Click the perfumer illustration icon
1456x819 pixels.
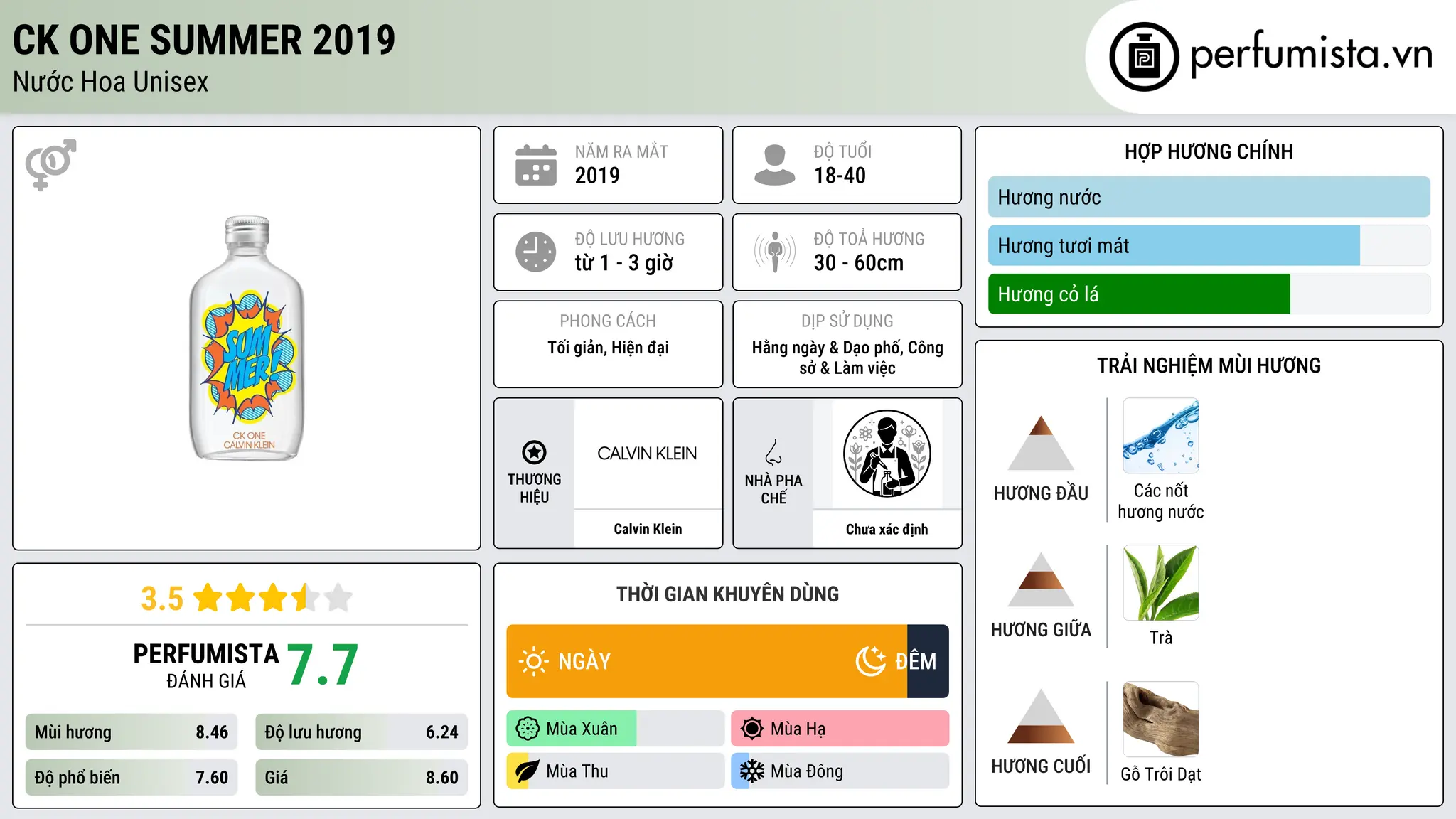(x=887, y=454)
